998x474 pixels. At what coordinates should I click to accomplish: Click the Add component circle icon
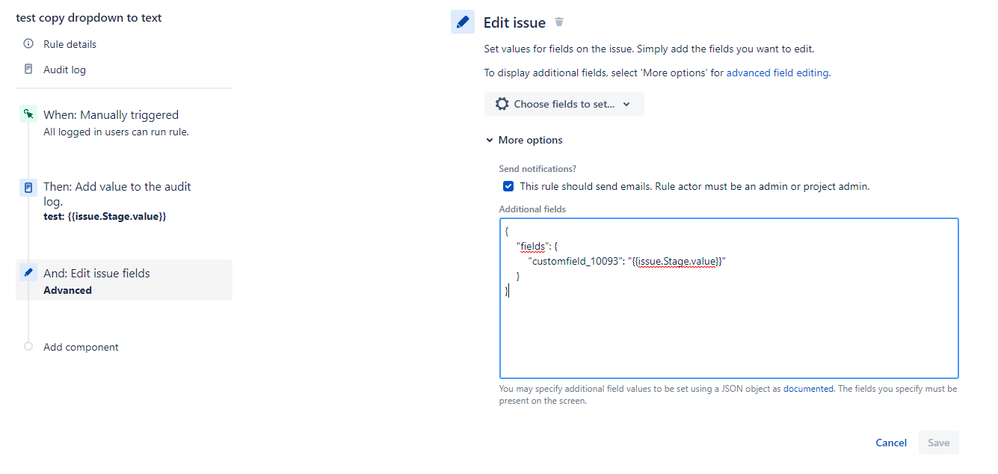point(28,347)
